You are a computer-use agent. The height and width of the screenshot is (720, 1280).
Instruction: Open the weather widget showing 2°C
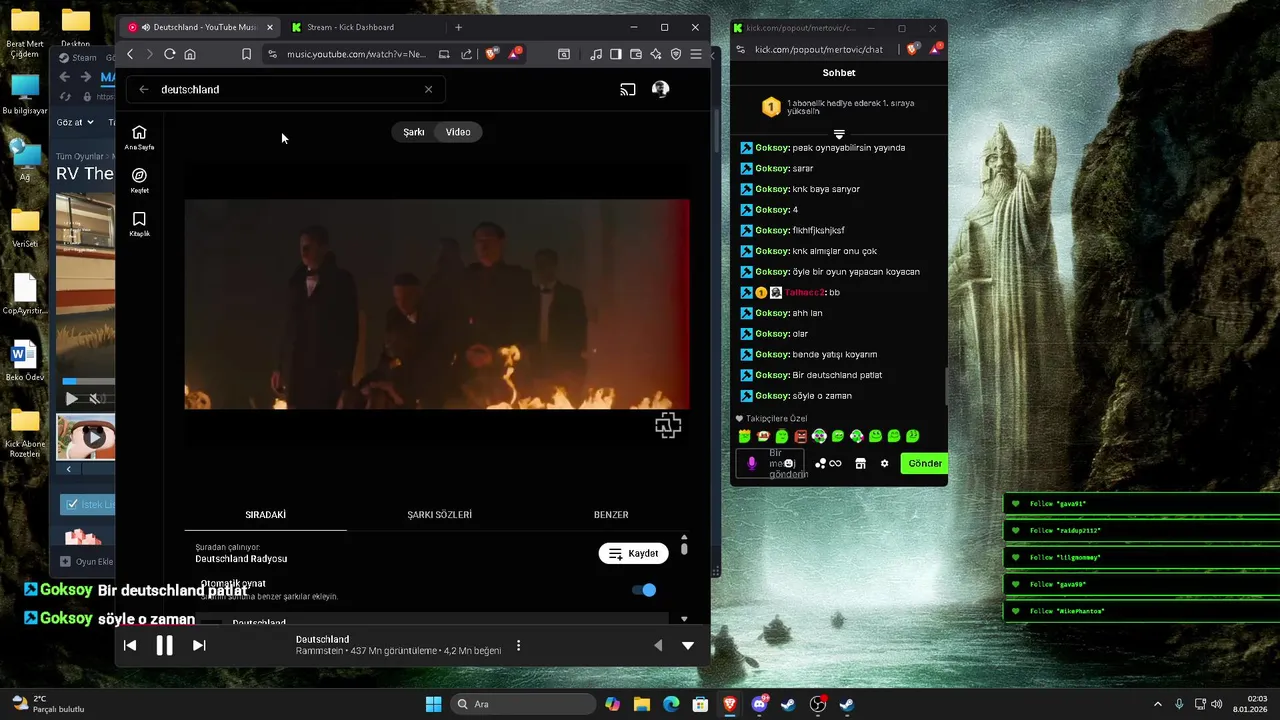pos(47,704)
